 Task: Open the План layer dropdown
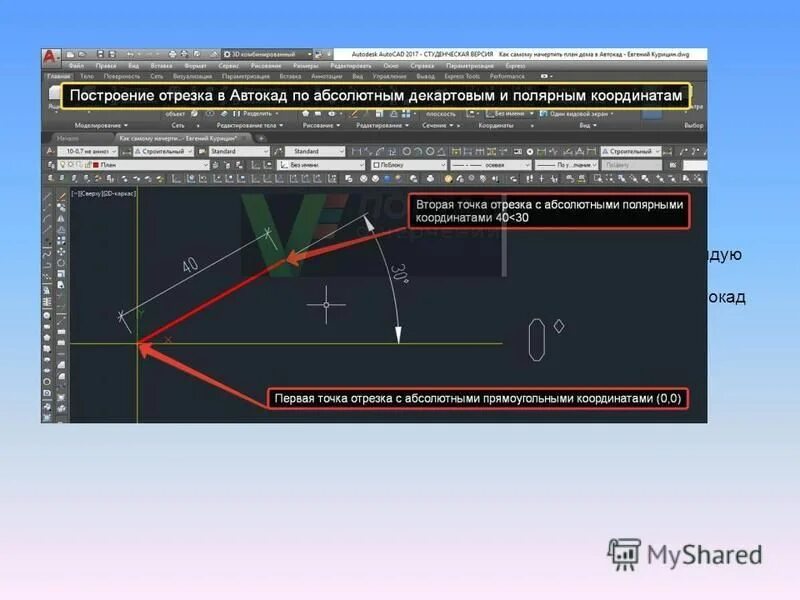pos(134,165)
